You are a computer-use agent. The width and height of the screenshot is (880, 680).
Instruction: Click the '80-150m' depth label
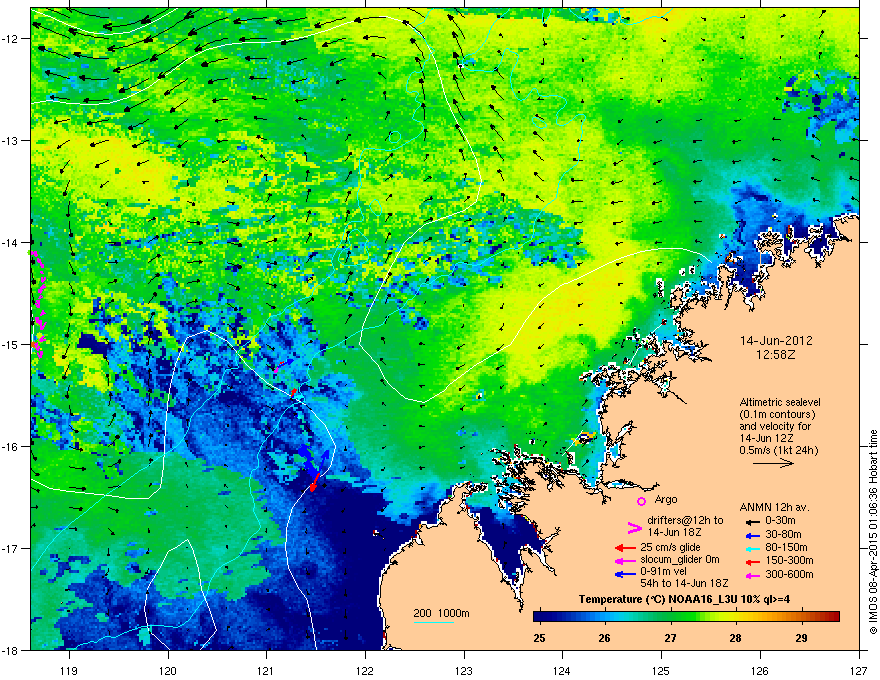pyautogui.click(x=786, y=547)
